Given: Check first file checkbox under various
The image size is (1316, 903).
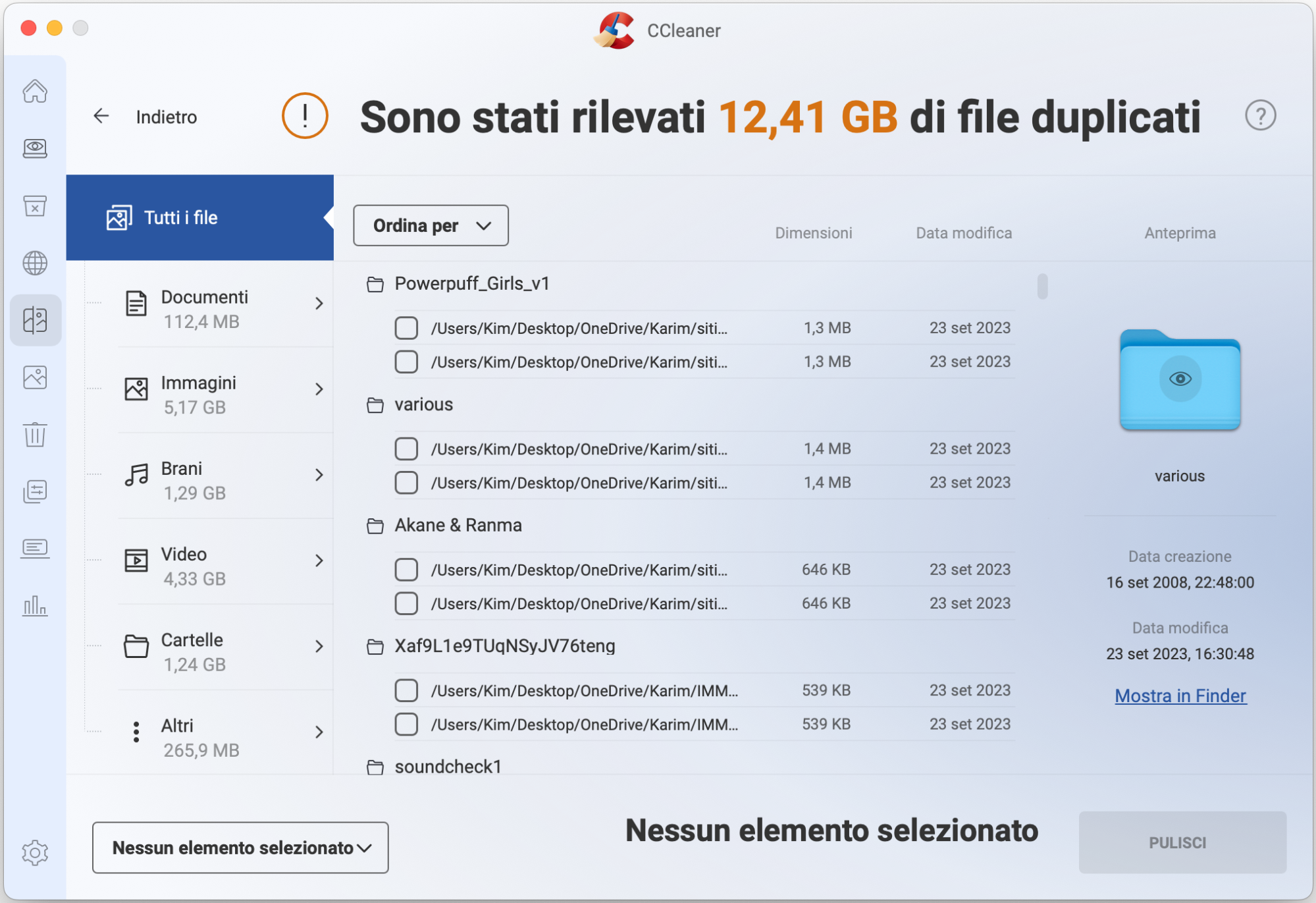Looking at the screenshot, I should click(x=406, y=449).
